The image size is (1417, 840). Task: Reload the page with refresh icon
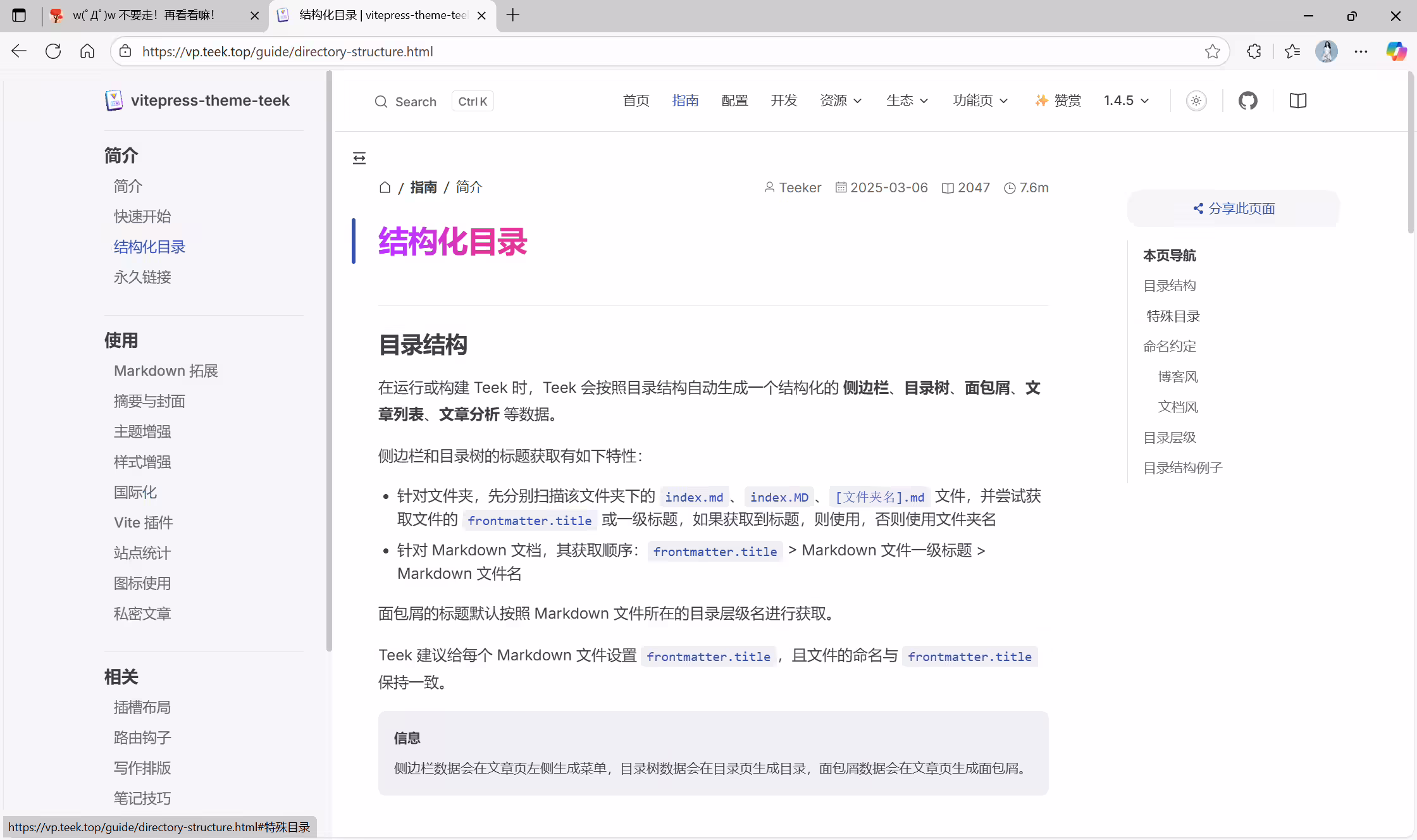tap(53, 51)
